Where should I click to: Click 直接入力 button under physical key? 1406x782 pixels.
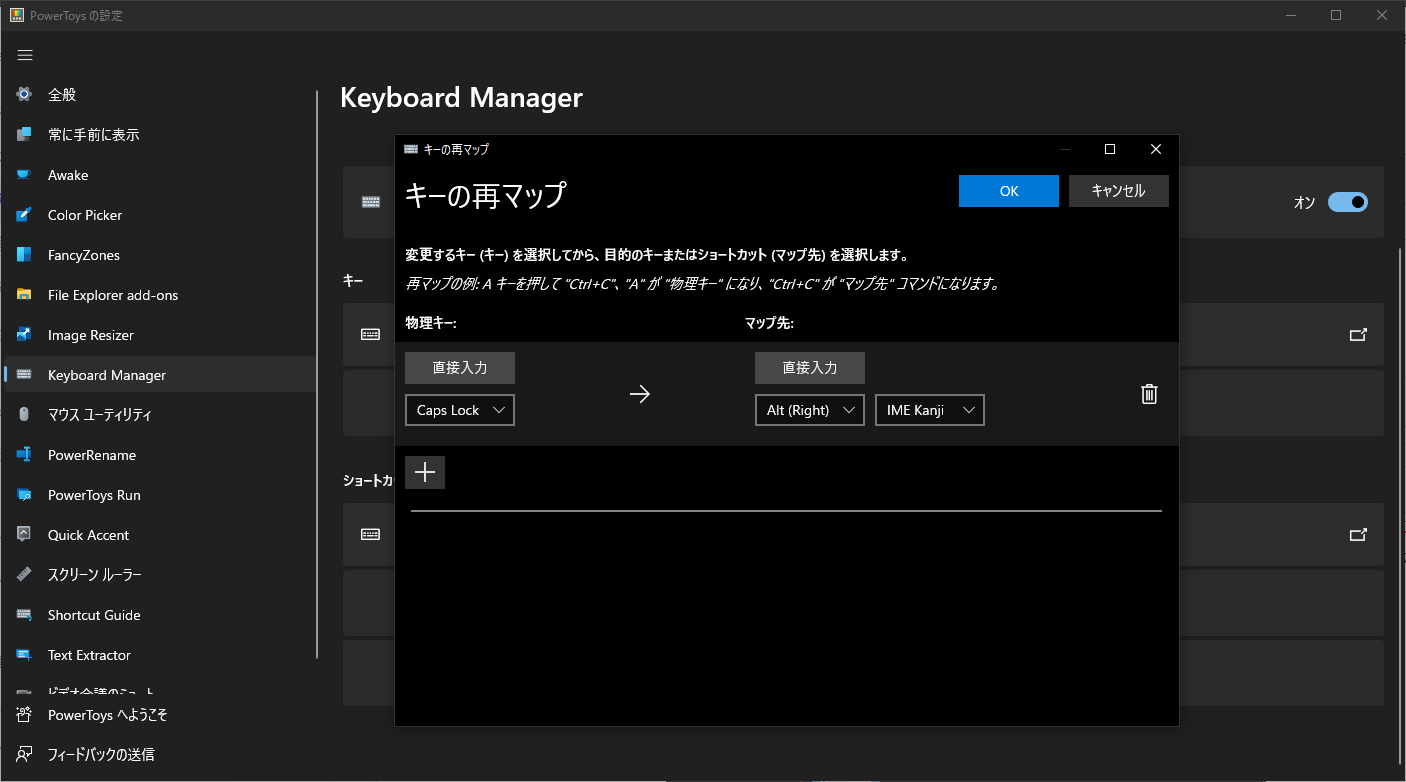tap(460, 368)
